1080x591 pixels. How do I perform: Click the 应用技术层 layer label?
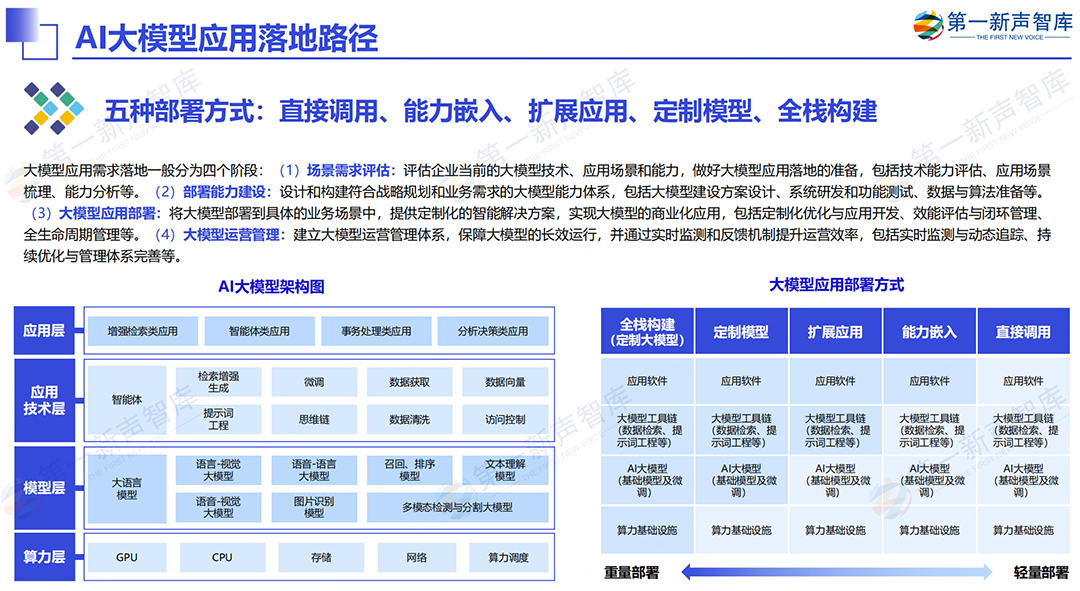coord(44,400)
